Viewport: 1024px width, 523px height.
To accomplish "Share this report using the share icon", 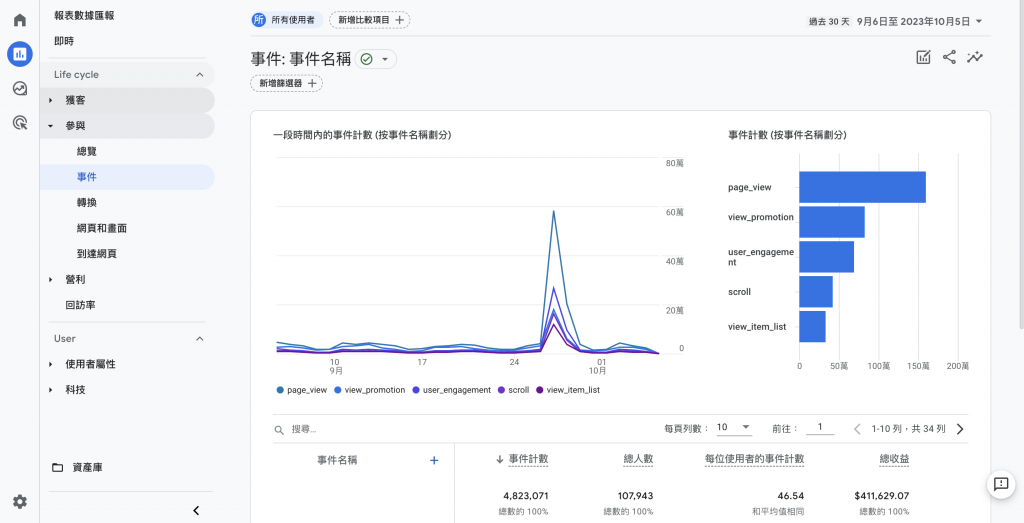I will [949, 57].
